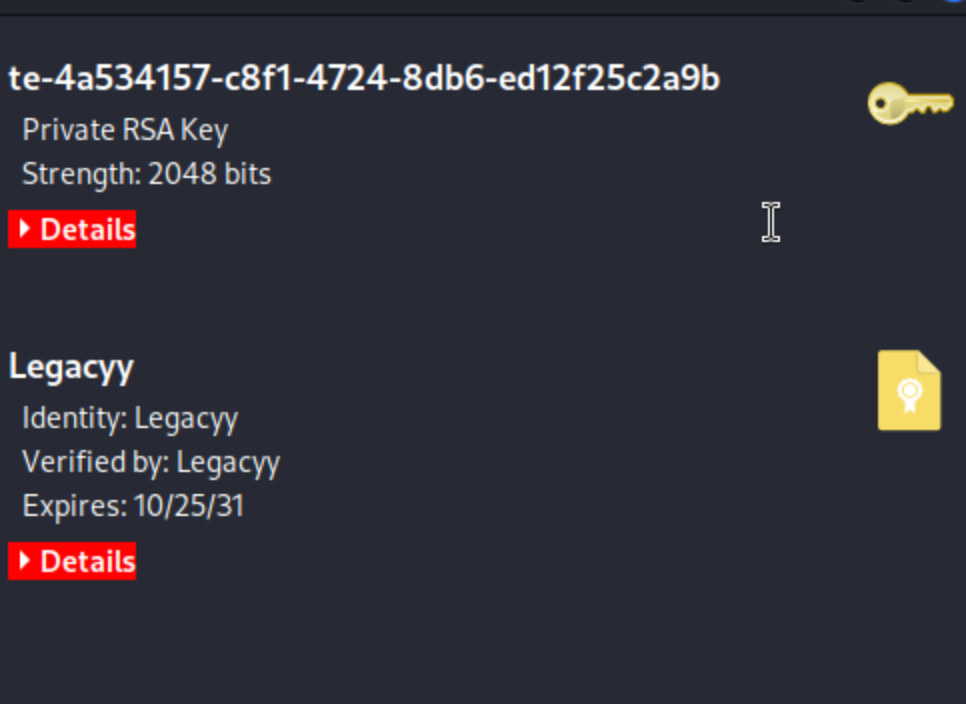Image resolution: width=966 pixels, height=704 pixels.
Task: Click the ribbon badge on certificate icon
Action: [x=910, y=395]
